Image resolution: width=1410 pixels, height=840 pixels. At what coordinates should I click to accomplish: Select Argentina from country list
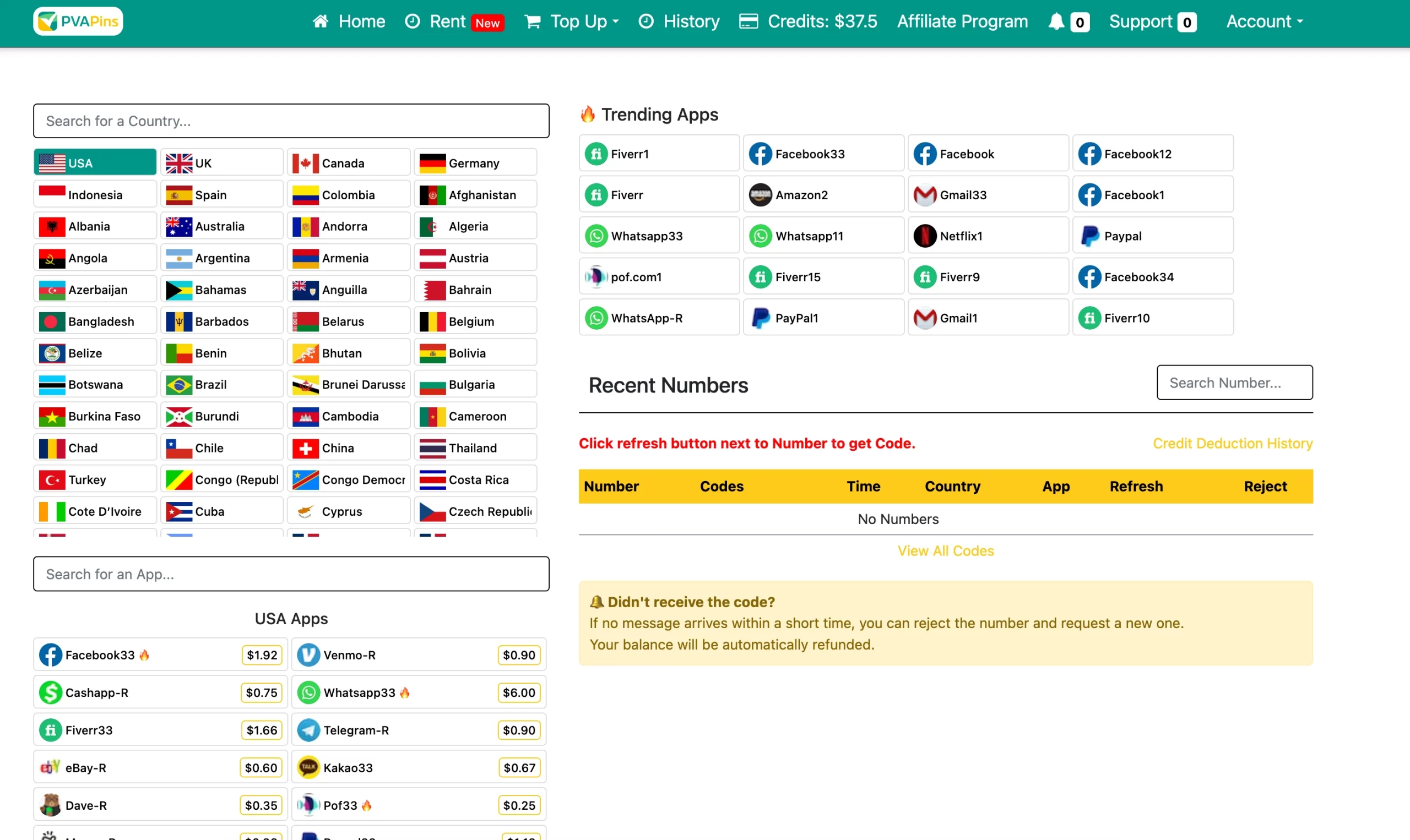222,258
